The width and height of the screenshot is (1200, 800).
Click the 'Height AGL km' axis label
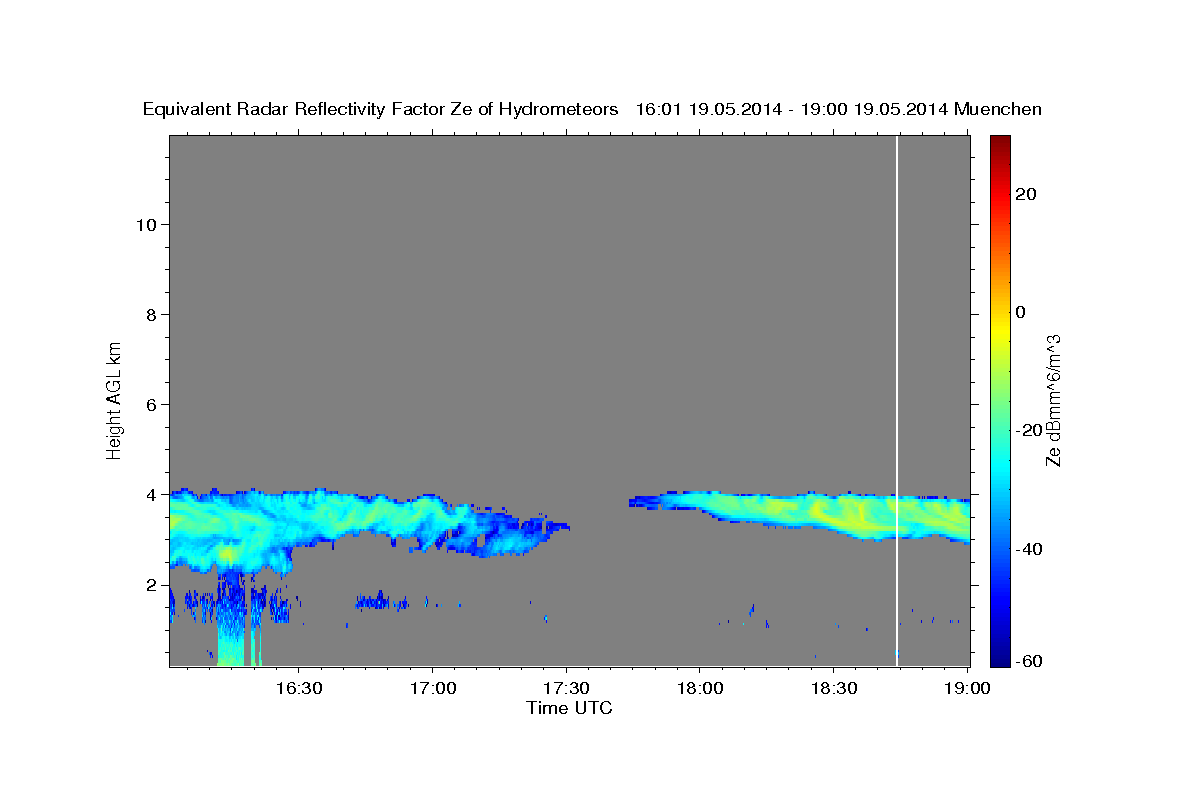click(x=114, y=399)
